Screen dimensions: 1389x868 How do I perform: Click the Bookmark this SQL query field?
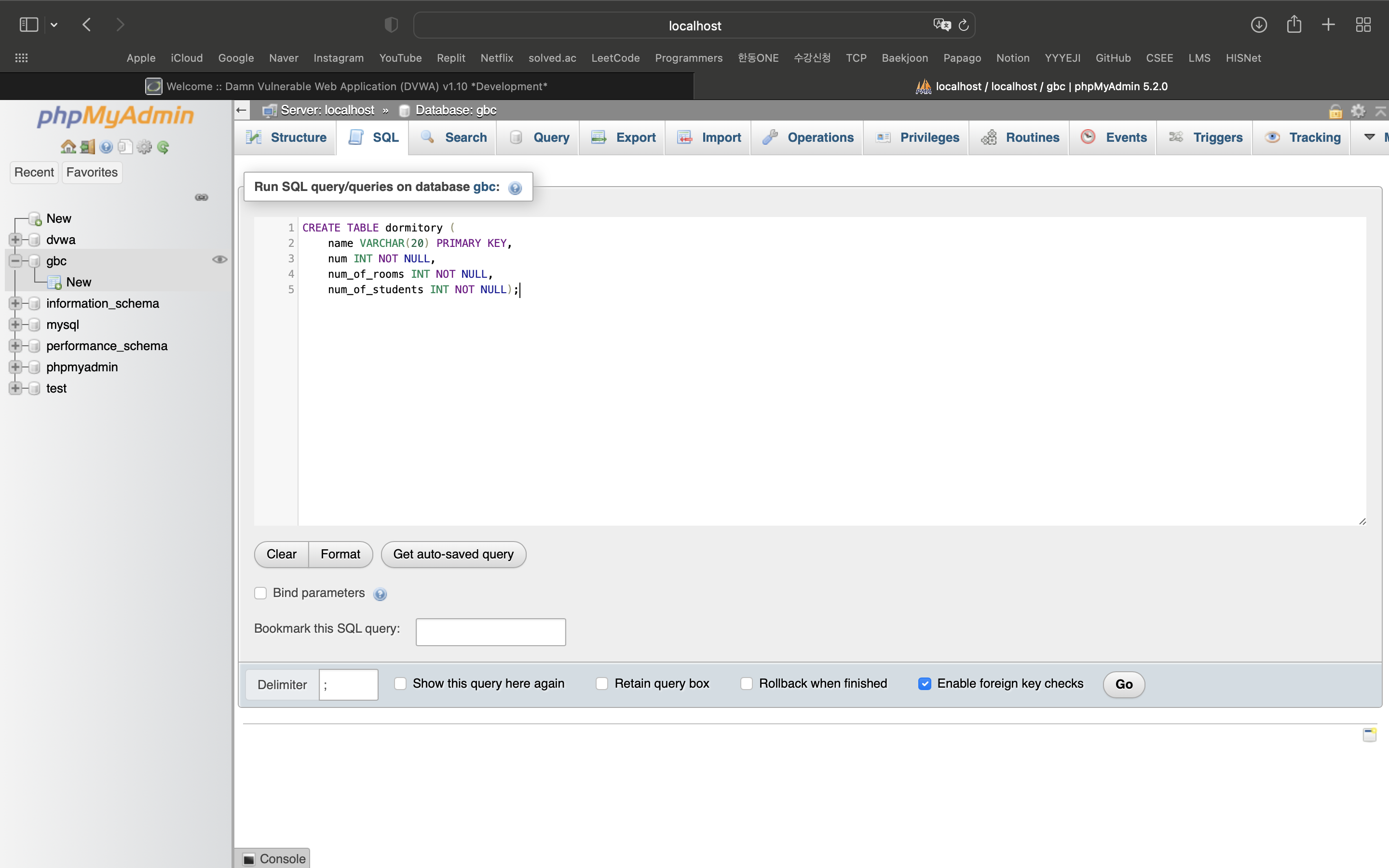pyautogui.click(x=490, y=632)
